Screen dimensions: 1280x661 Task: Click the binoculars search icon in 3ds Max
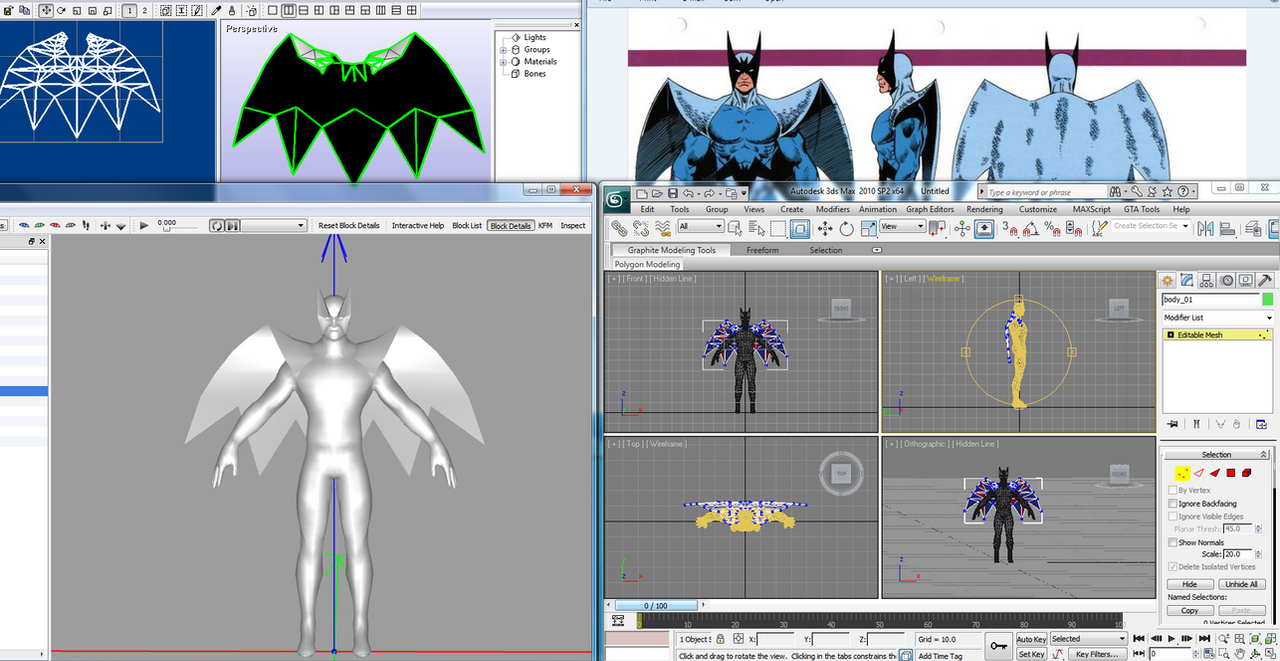point(1116,192)
